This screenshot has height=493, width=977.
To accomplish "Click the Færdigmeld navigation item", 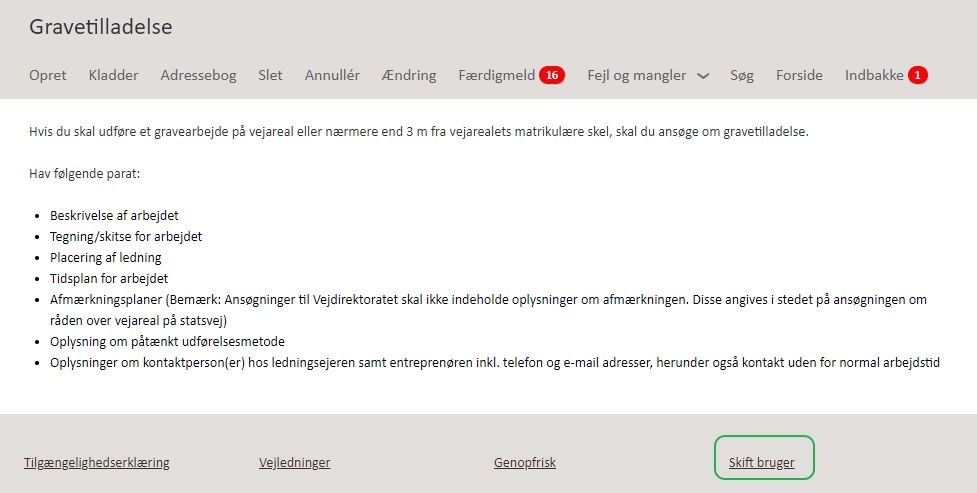I will pyautogui.click(x=497, y=75).
